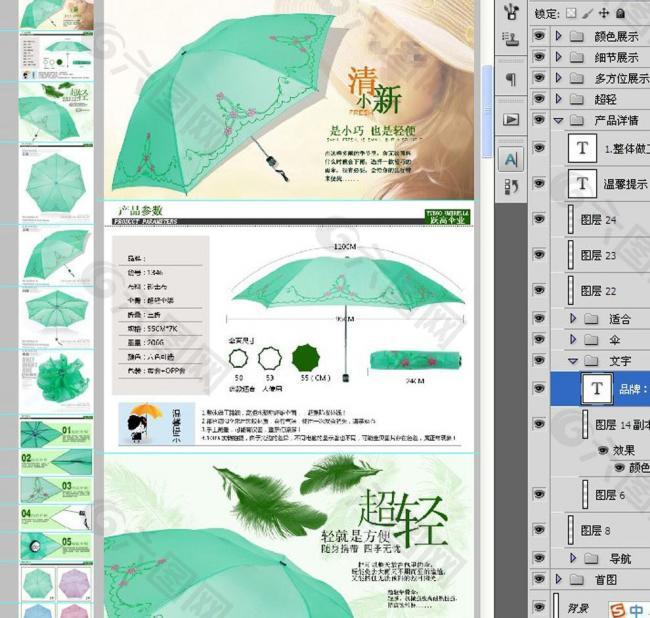
Task: Open the Paragraph panel icon
Action: tap(512, 79)
